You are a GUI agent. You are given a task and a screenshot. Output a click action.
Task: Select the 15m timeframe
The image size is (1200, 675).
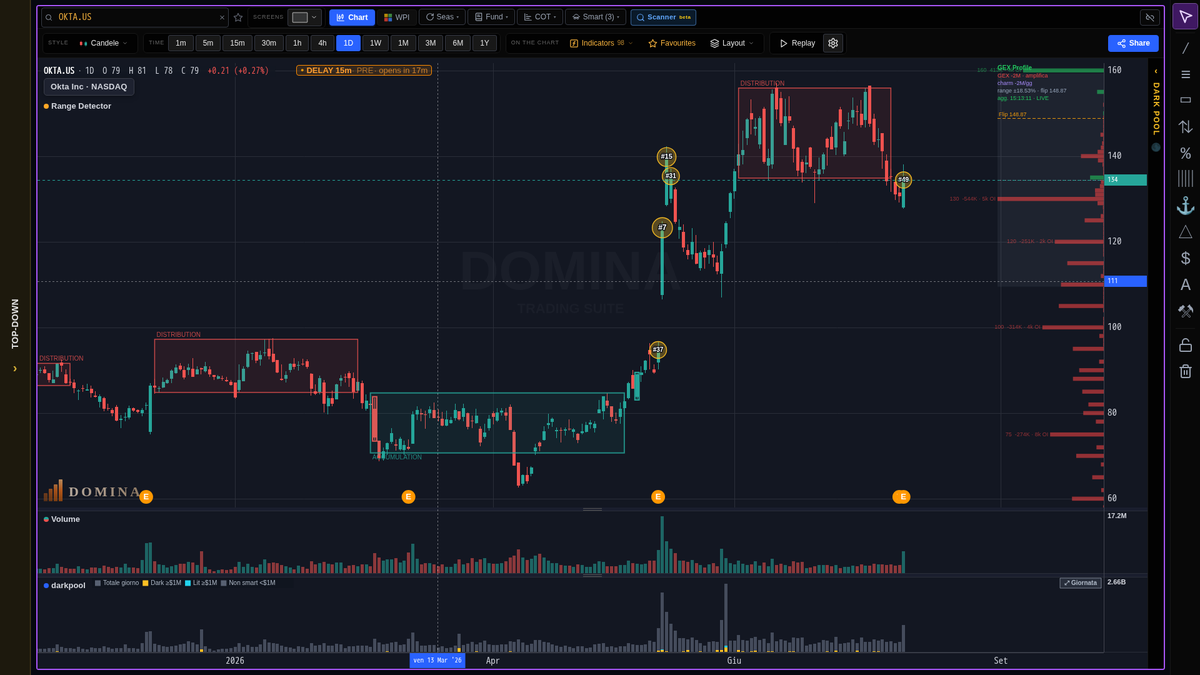pyautogui.click(x=237, y=43)
